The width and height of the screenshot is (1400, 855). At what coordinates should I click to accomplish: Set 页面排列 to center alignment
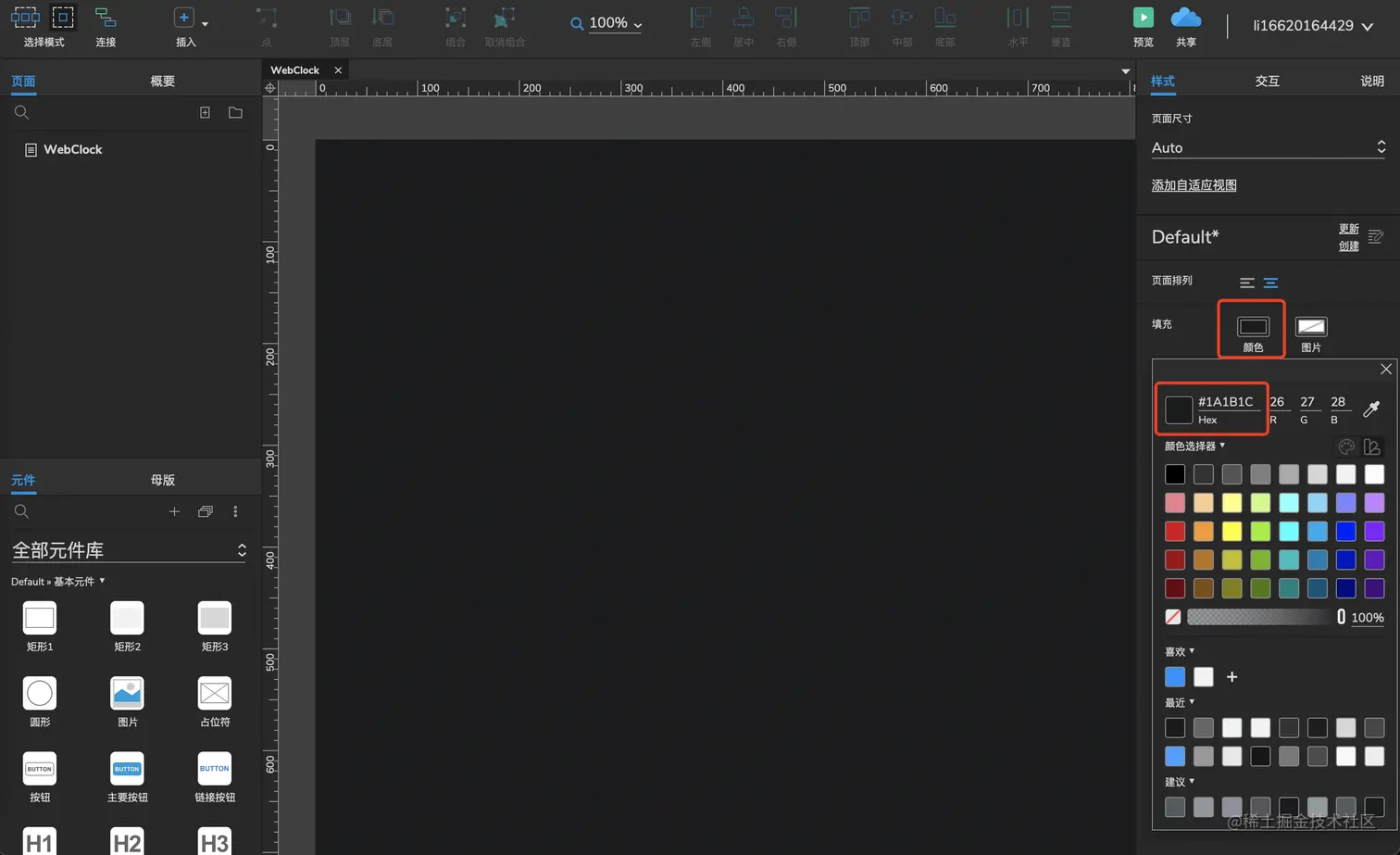1270,283
